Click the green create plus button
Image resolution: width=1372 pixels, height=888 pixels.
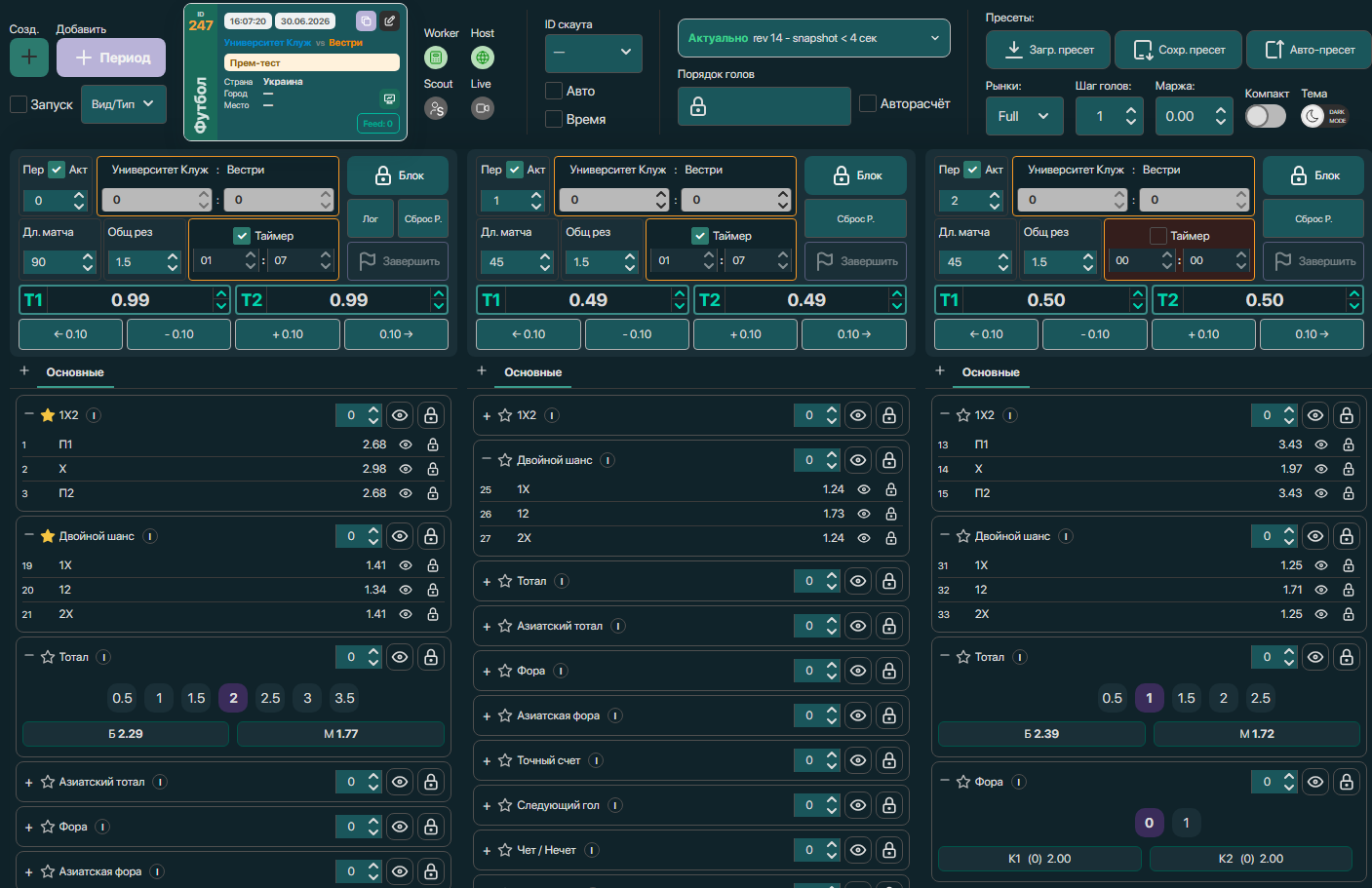click(x=29, y=58)
